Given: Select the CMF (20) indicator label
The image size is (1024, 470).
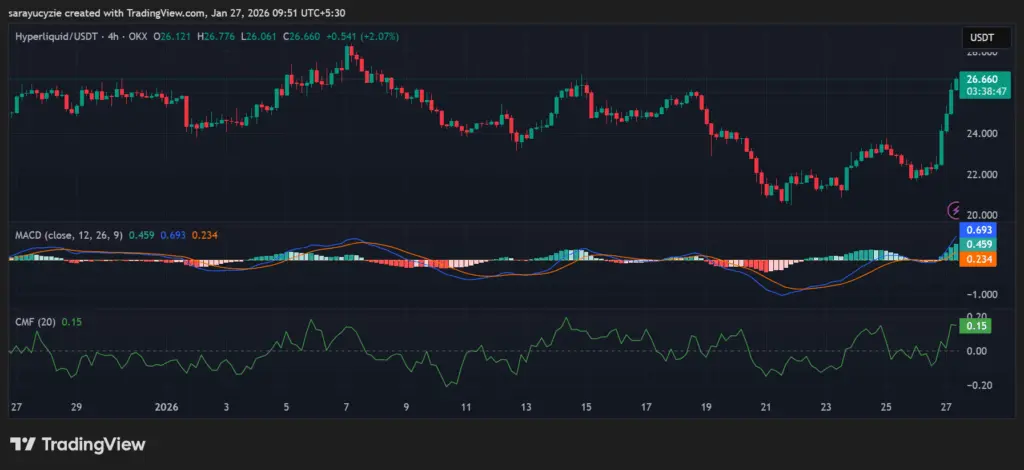Looking at the screenshot, I should point(34,321).
